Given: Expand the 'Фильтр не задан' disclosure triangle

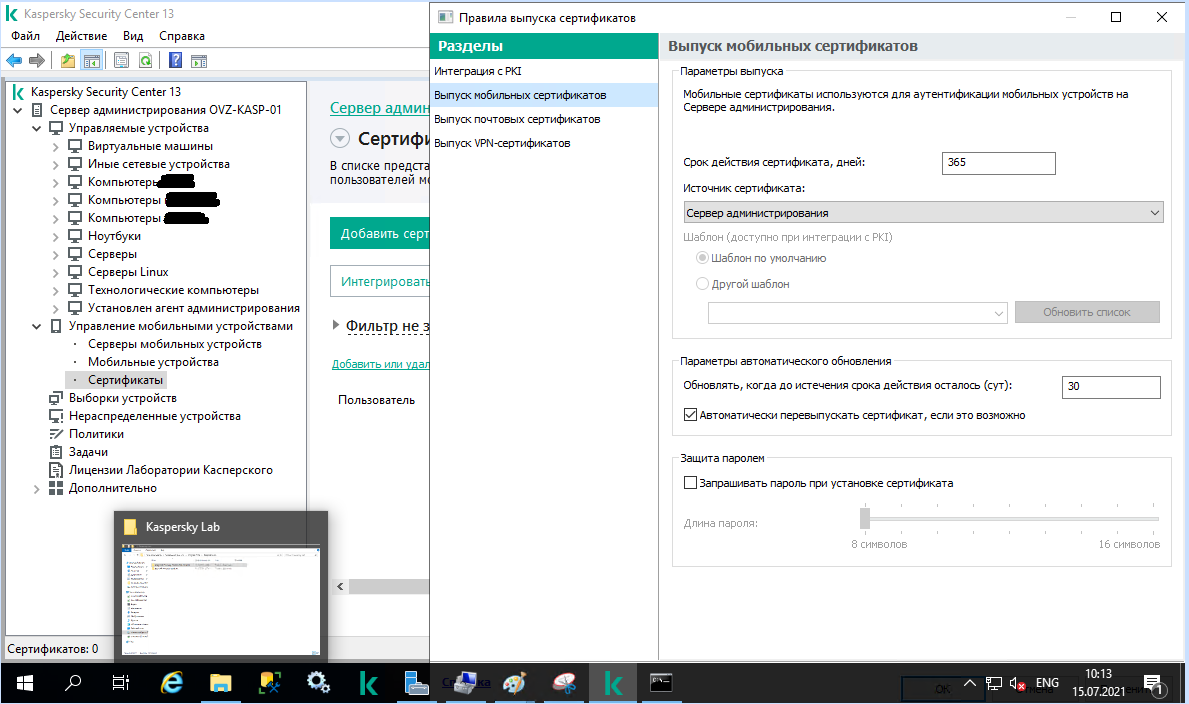Looking at the screenshot, I should (336, 325).
